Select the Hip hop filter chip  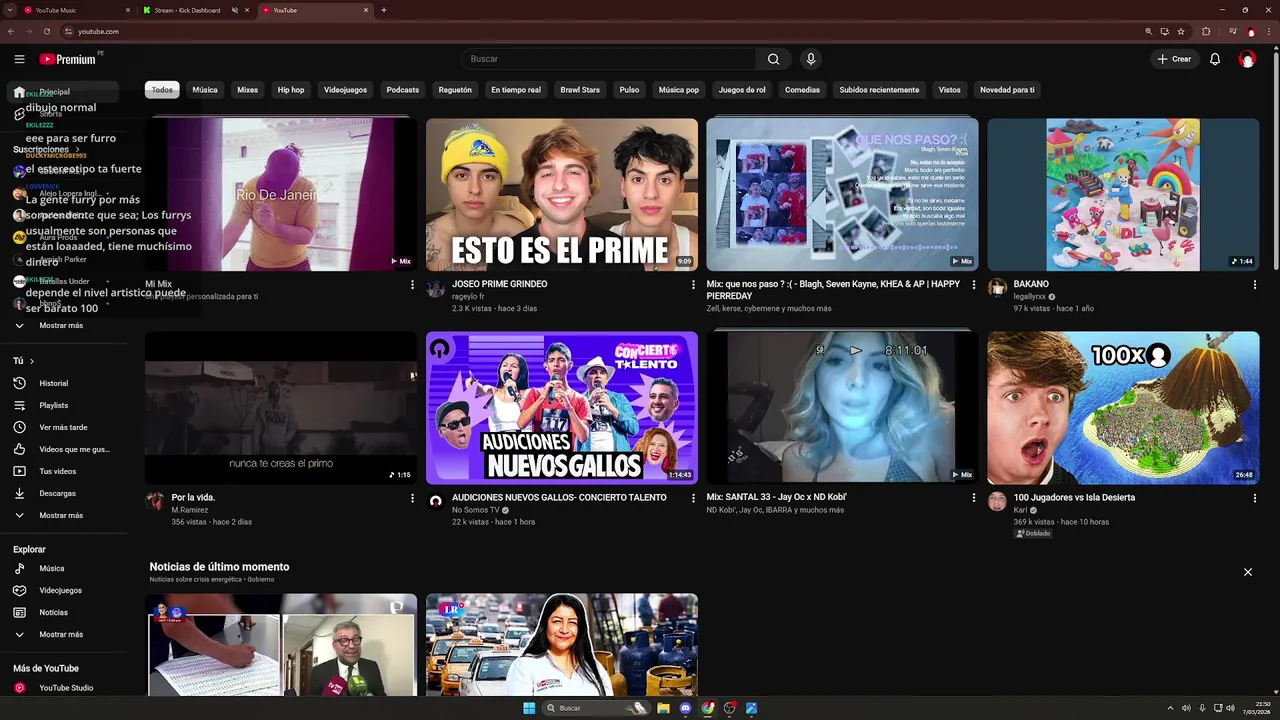point(291,90)
